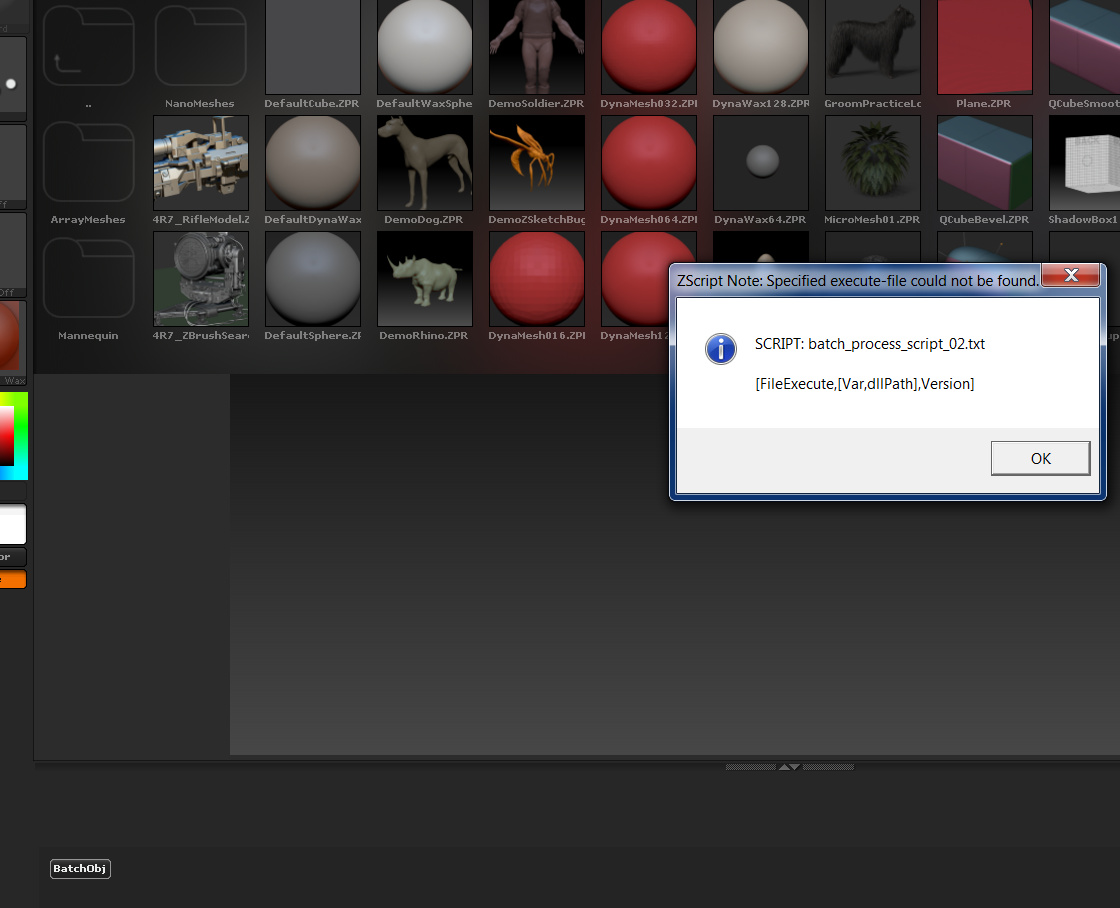The width and height of the screenshot is (1120, 908).
Task: Select the DynaWax64.ZPR project
Action: (761, 163)
